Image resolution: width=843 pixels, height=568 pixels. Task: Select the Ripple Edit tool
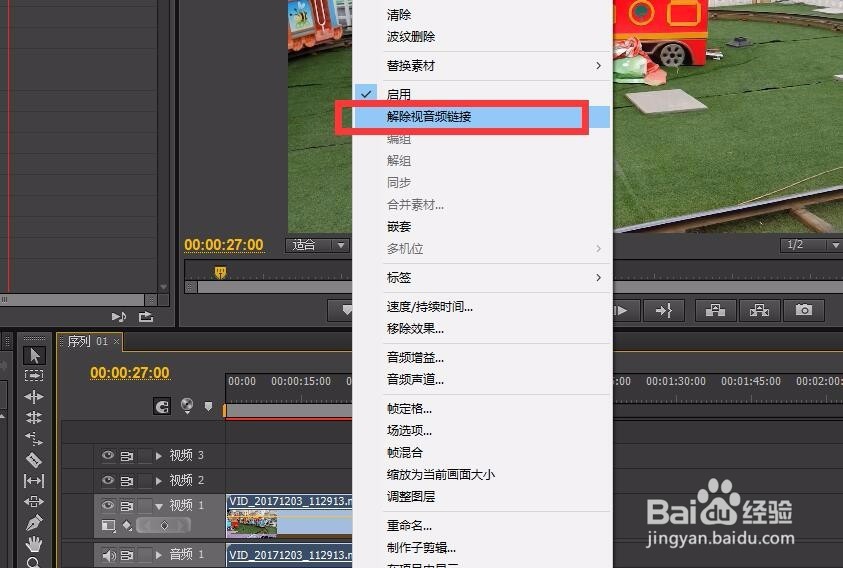(34, 396)
